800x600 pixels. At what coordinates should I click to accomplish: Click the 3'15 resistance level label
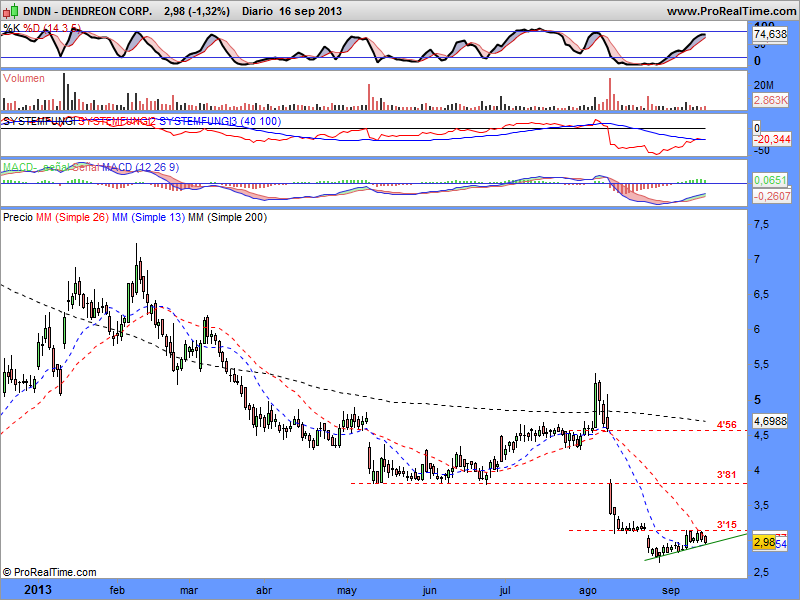click(727, 524)
